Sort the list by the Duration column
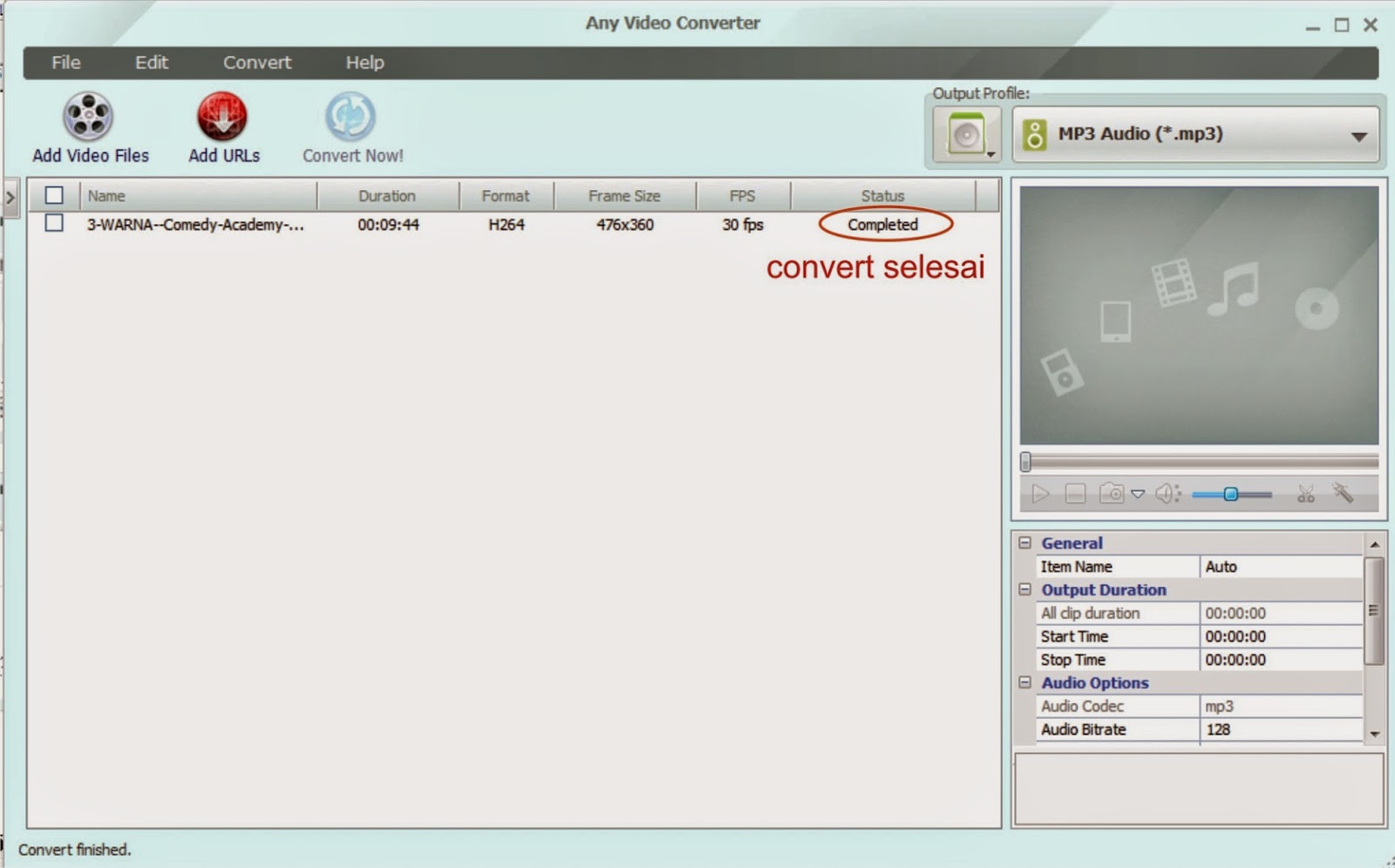The height and width of the screenshot is (868, 1395). [x=387, y=195]
